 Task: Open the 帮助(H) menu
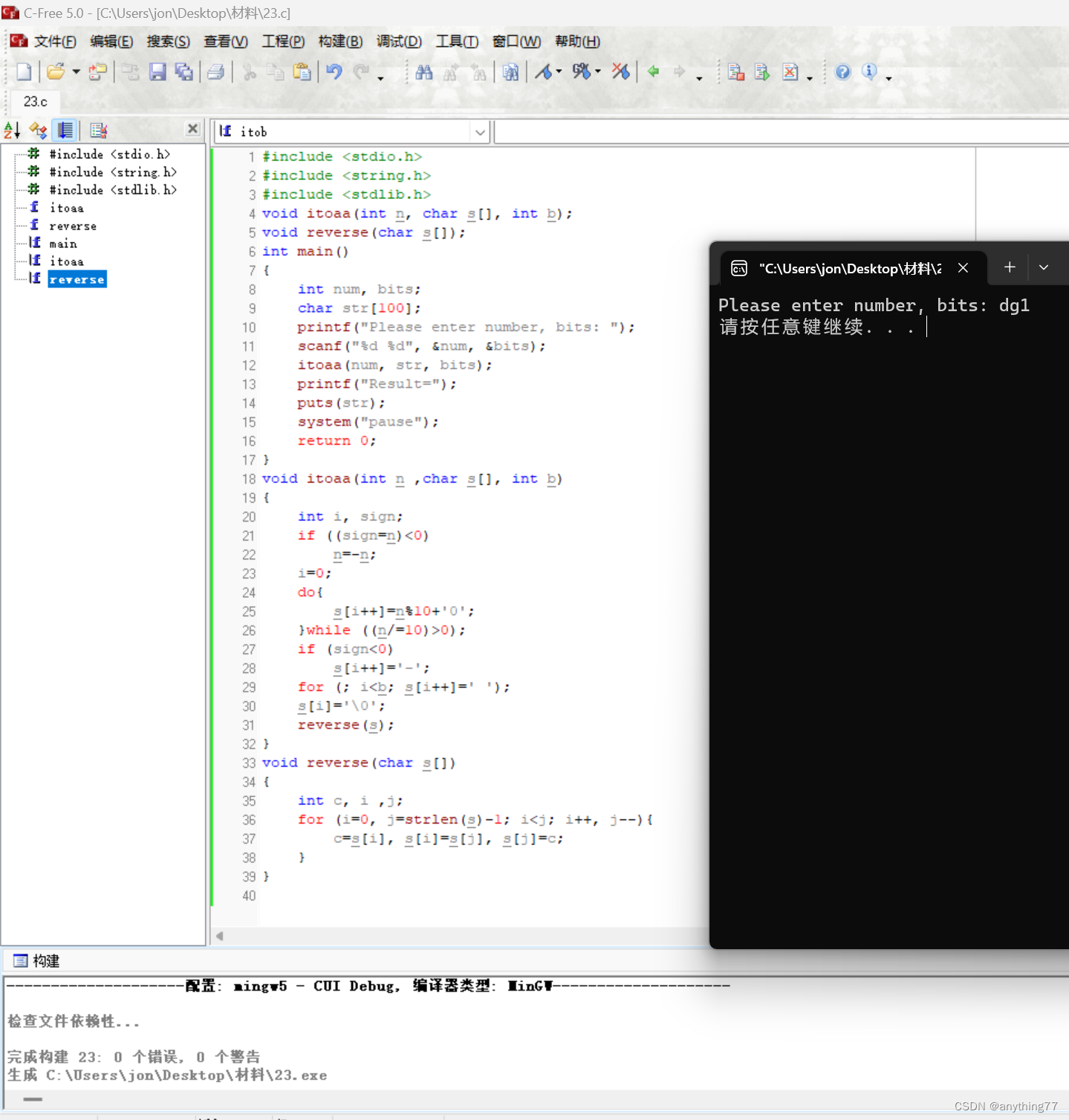[x=577, y=42]
